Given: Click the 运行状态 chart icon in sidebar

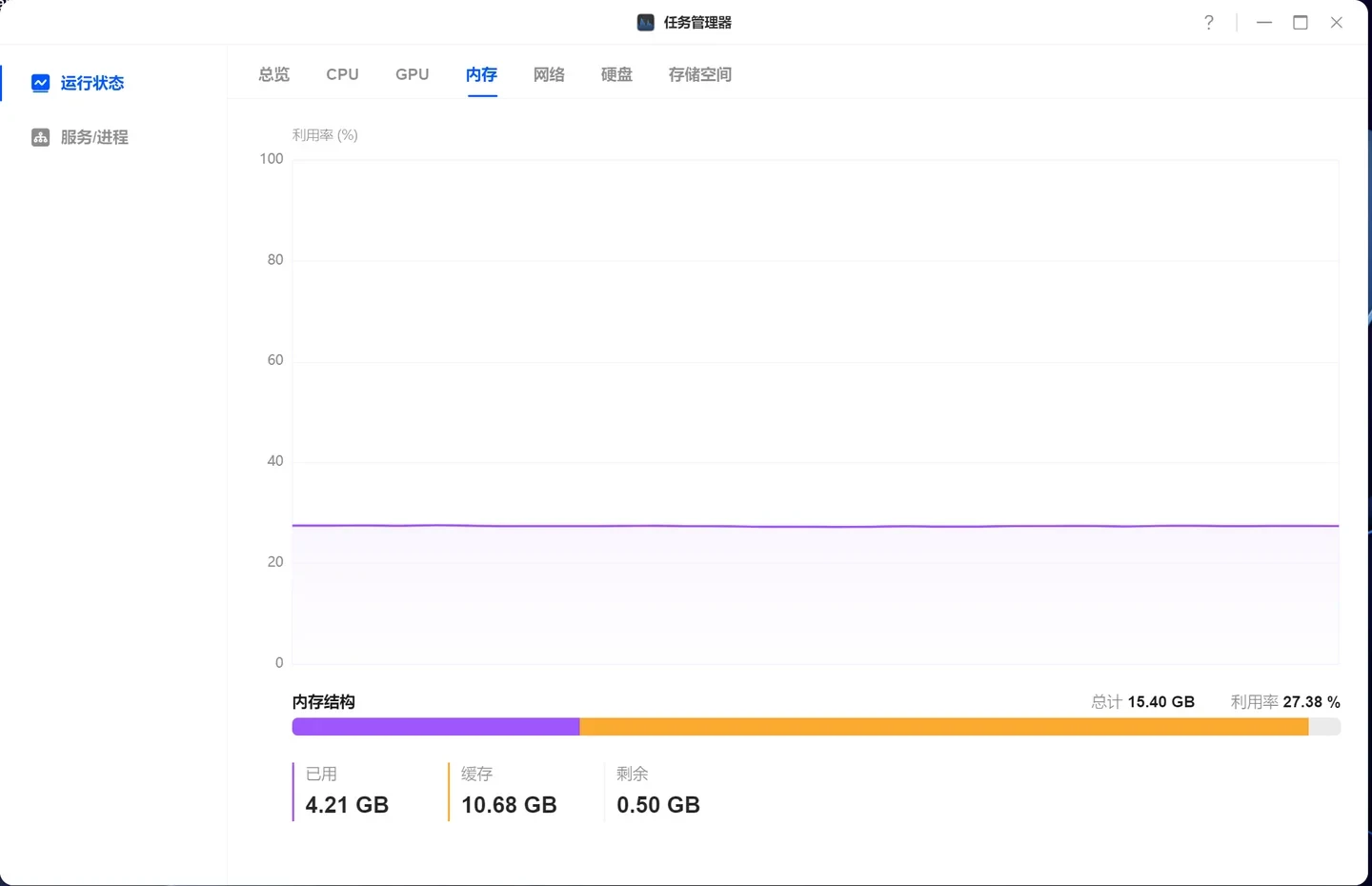Looking at the screenshot, I should pyautogui.click(x=40, y=83).
